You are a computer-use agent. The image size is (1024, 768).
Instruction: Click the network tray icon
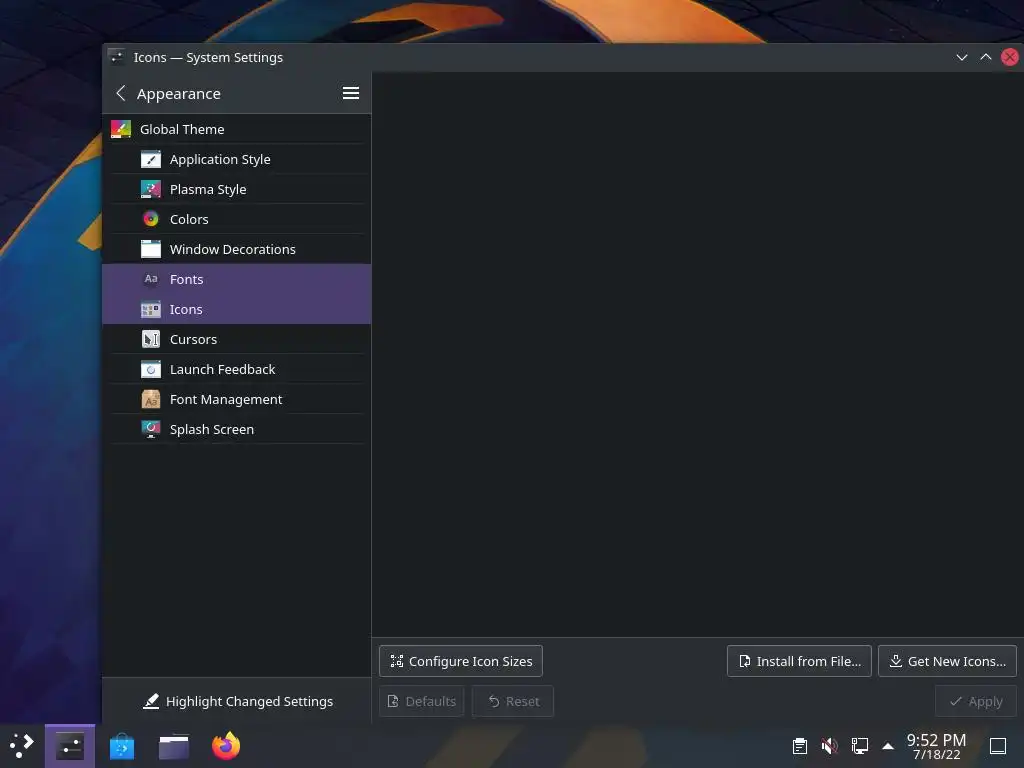(x=860, y=746)
